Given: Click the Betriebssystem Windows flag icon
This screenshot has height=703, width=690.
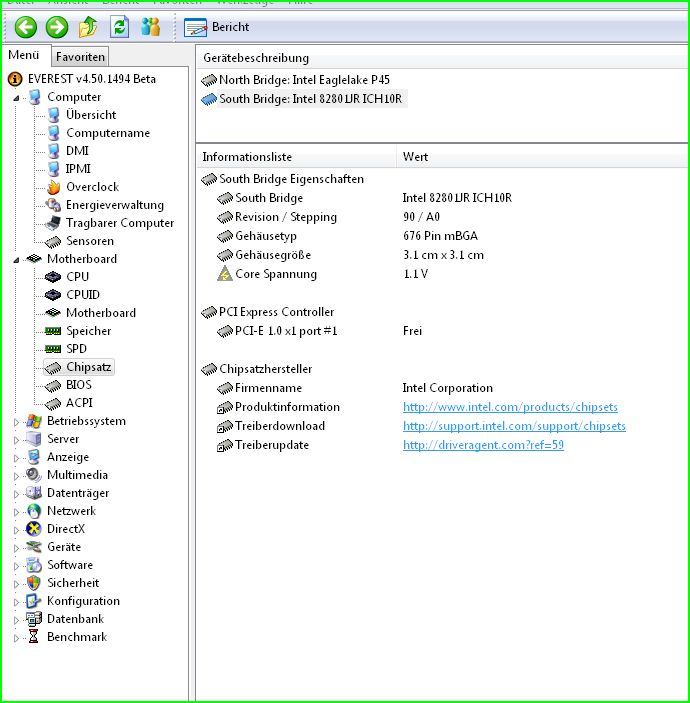Looking at the screenshot, I should [34, 421].
